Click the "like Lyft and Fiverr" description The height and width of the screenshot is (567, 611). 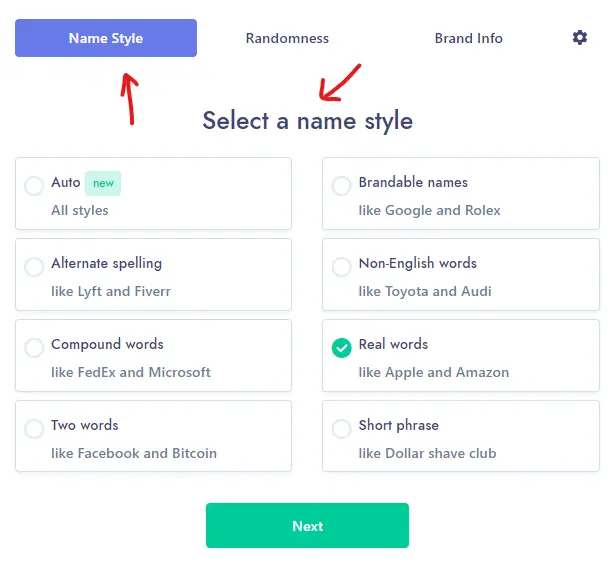[111, 291]
